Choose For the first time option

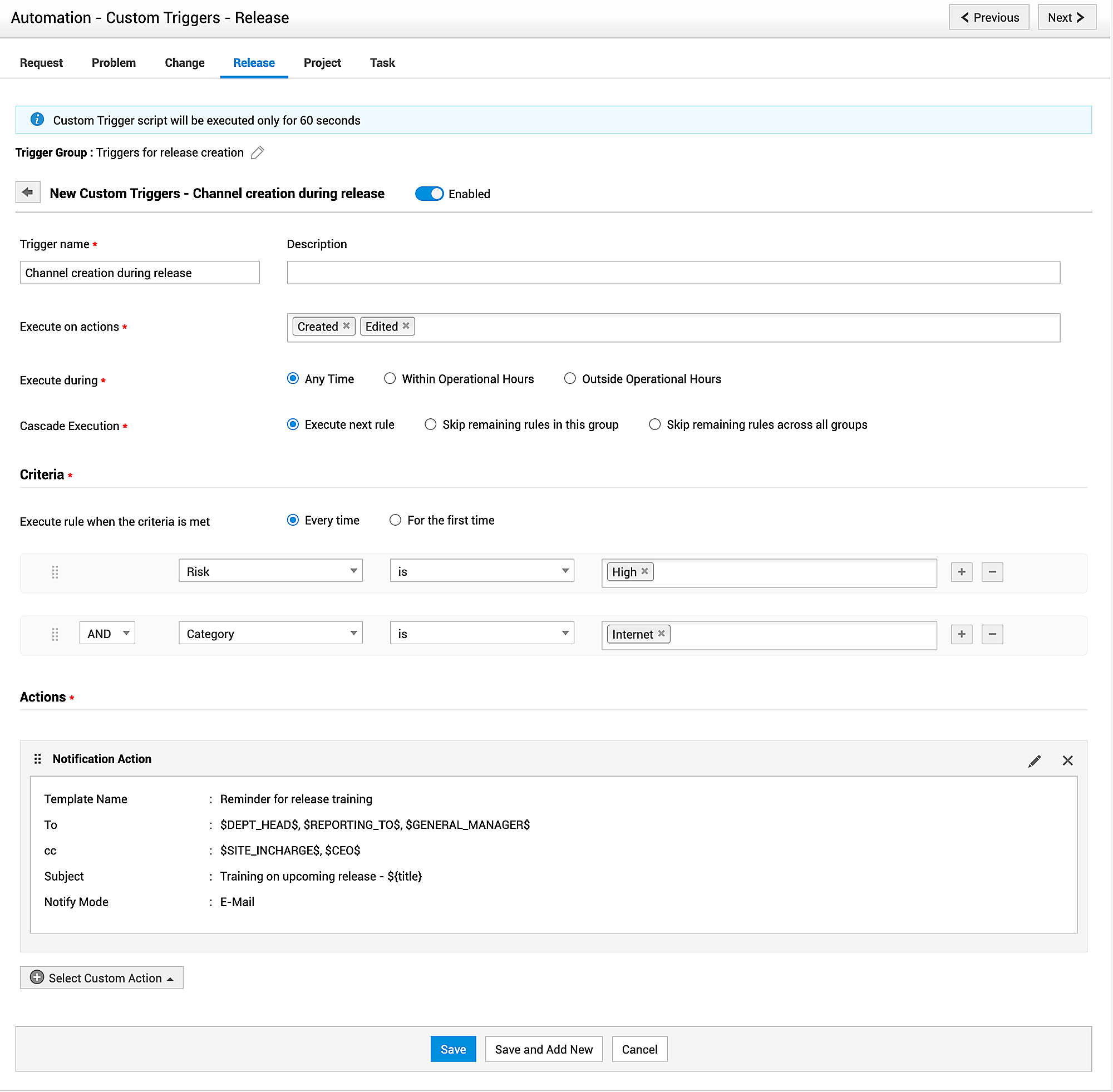click(x=395, y=521)
